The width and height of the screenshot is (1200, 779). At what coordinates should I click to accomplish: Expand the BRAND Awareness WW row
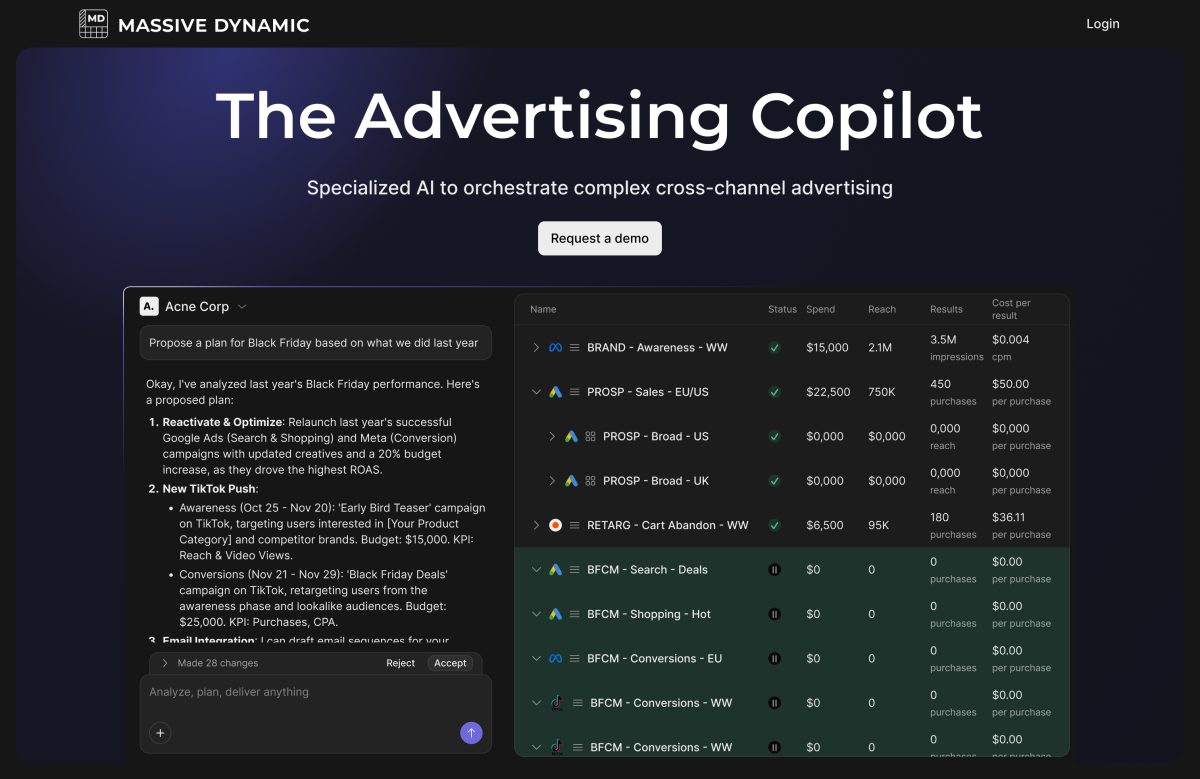(x=536, y=348)
